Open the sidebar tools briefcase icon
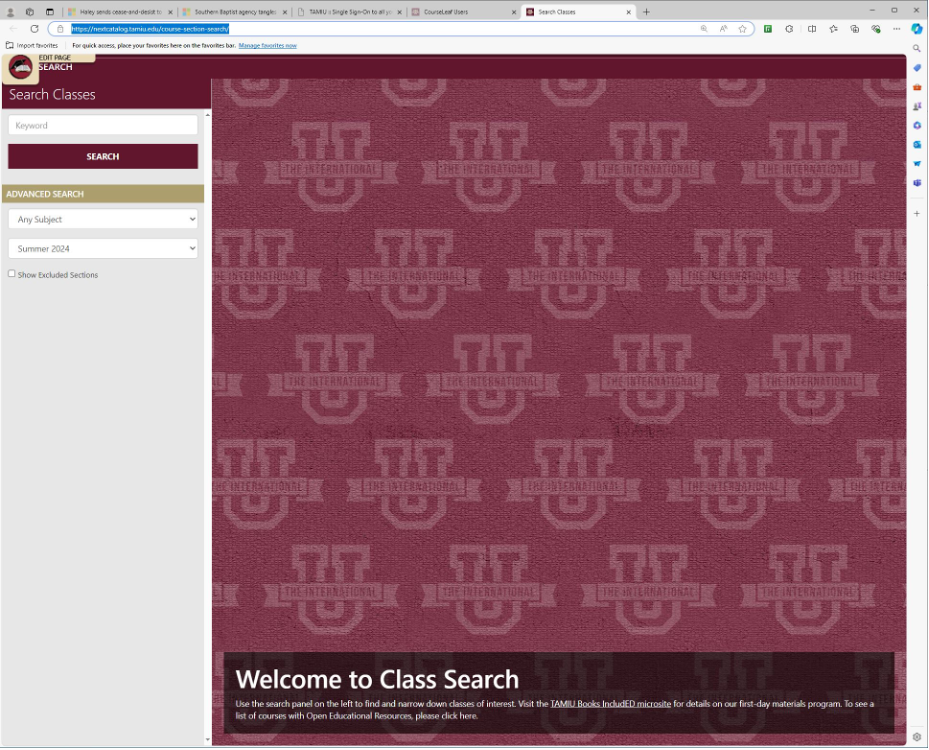Screen dimensions: 929x750 (x=917, y=87)
